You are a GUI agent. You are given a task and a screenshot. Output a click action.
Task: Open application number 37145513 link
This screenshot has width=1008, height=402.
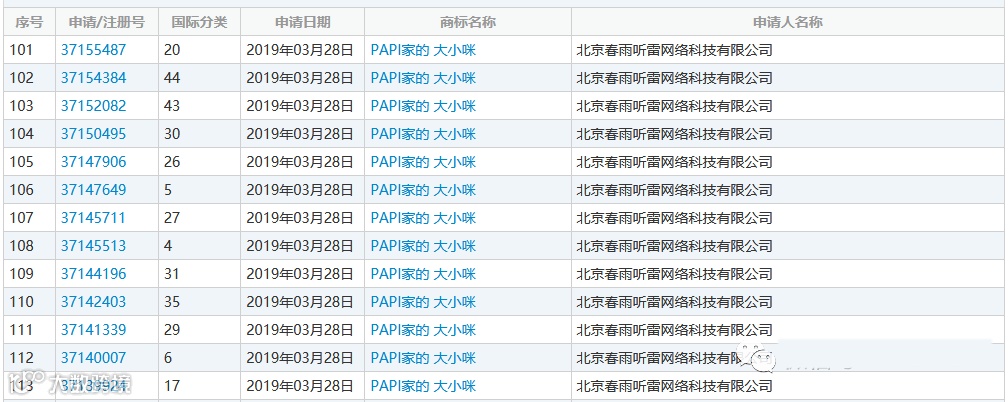click(x=94, y=246)
